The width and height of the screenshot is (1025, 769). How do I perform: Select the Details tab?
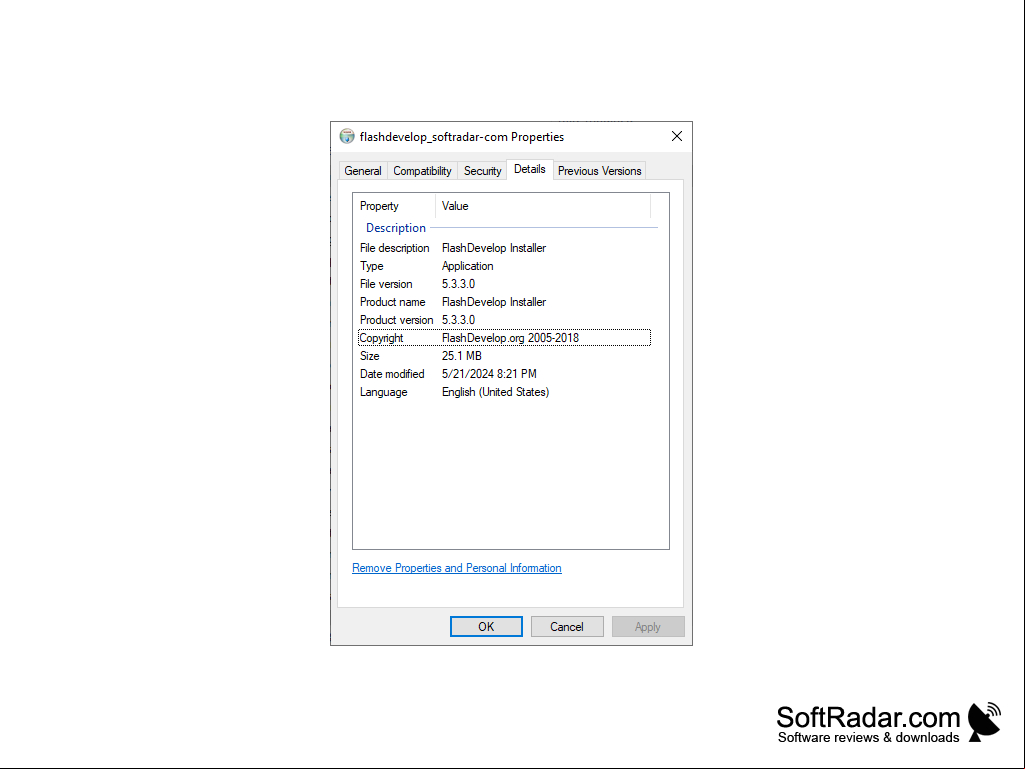tap(529, 169)
